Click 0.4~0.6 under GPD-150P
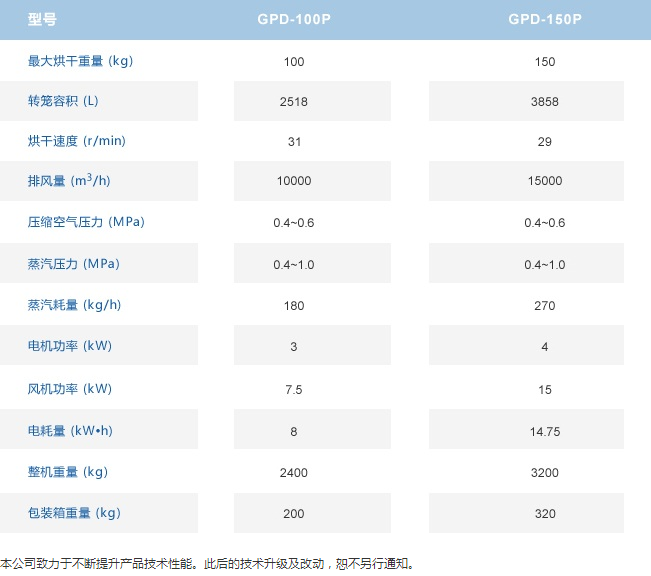This screenshot has width=651, height=576. point(545,223)
